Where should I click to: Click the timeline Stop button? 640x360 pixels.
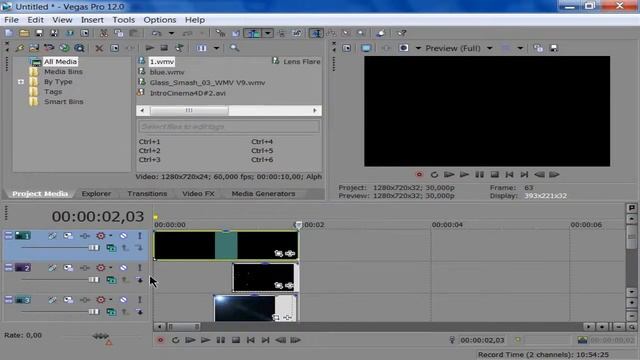(236, 340)
